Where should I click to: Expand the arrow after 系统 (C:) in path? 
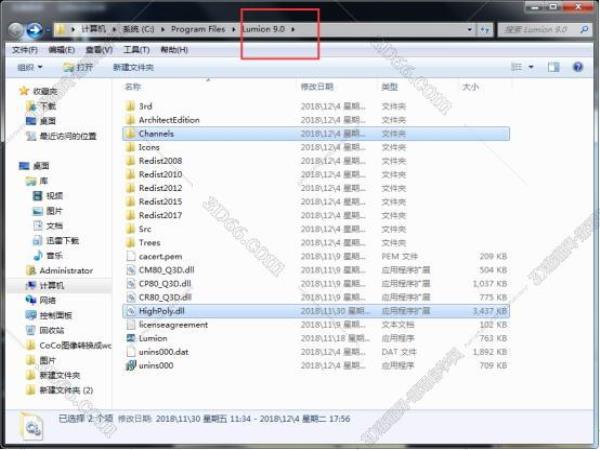point(163,29)
